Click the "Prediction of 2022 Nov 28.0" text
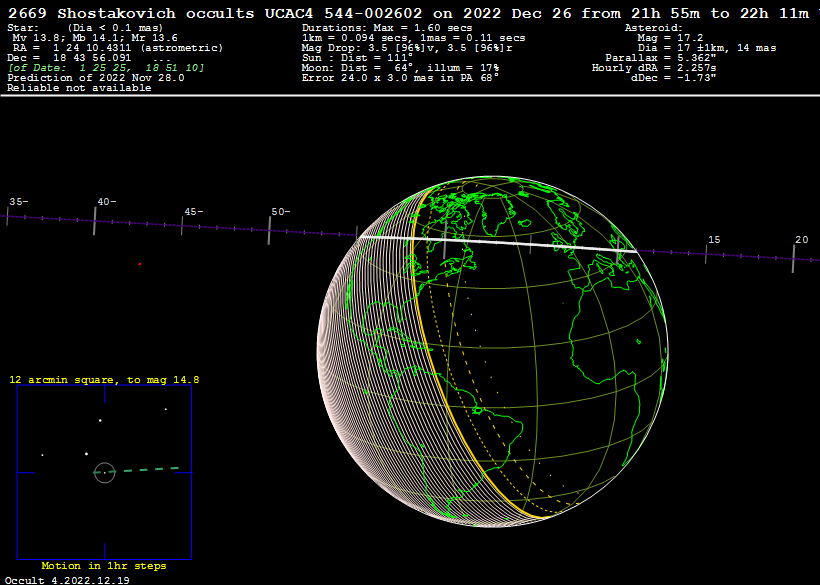820x585 pixels. coord(96,78)
